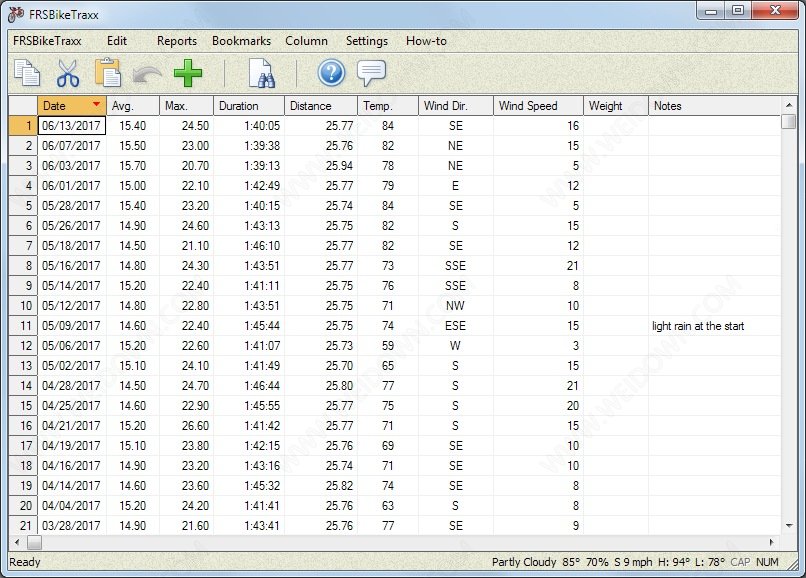Select row 11 by its row number
This screenshot has height=578, width=806.
[x=23, y=326]
